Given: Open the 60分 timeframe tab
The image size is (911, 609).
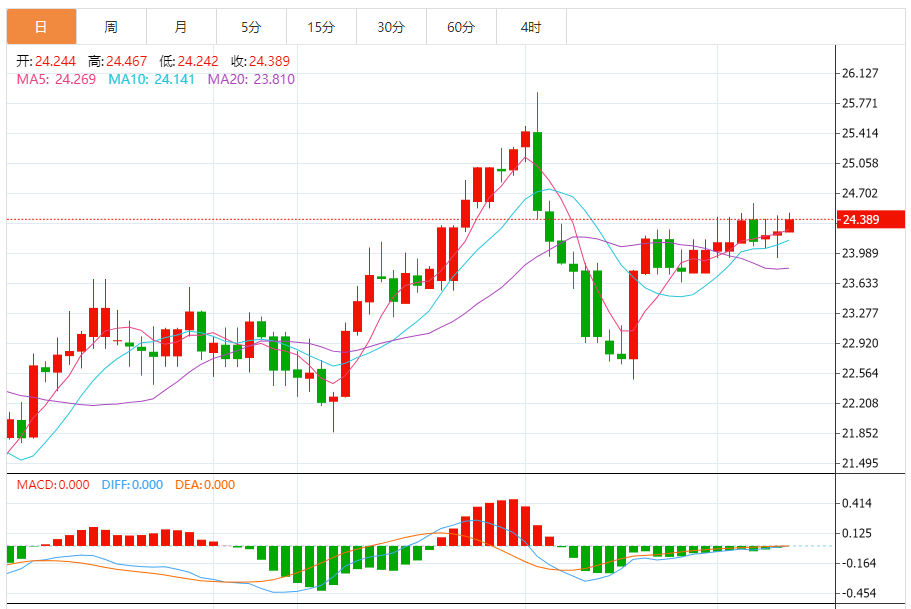Looking at the screenshot, I should tap(461, 27).
